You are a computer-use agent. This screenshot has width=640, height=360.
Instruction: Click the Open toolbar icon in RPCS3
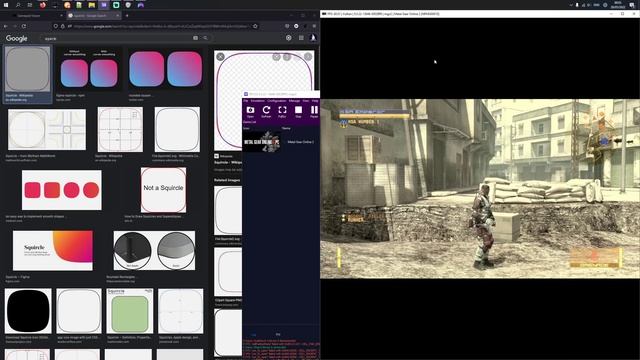[250, 111]
